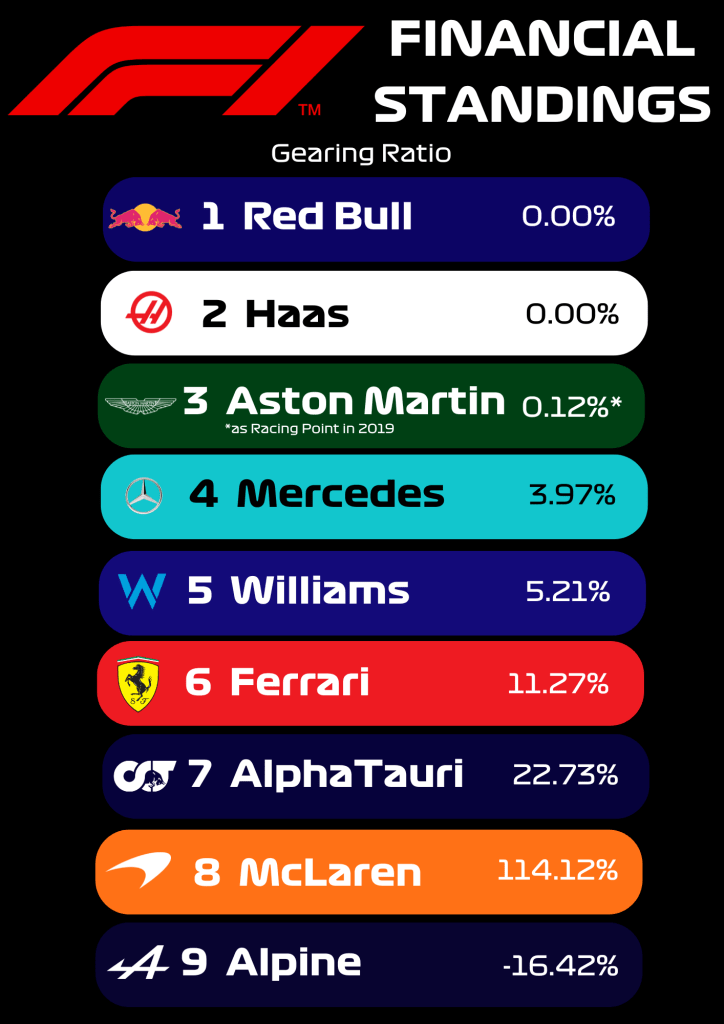This screenshot has height=1024, width=724.
Task: Select the Red Bull team name
Action: tap(327, 216)
